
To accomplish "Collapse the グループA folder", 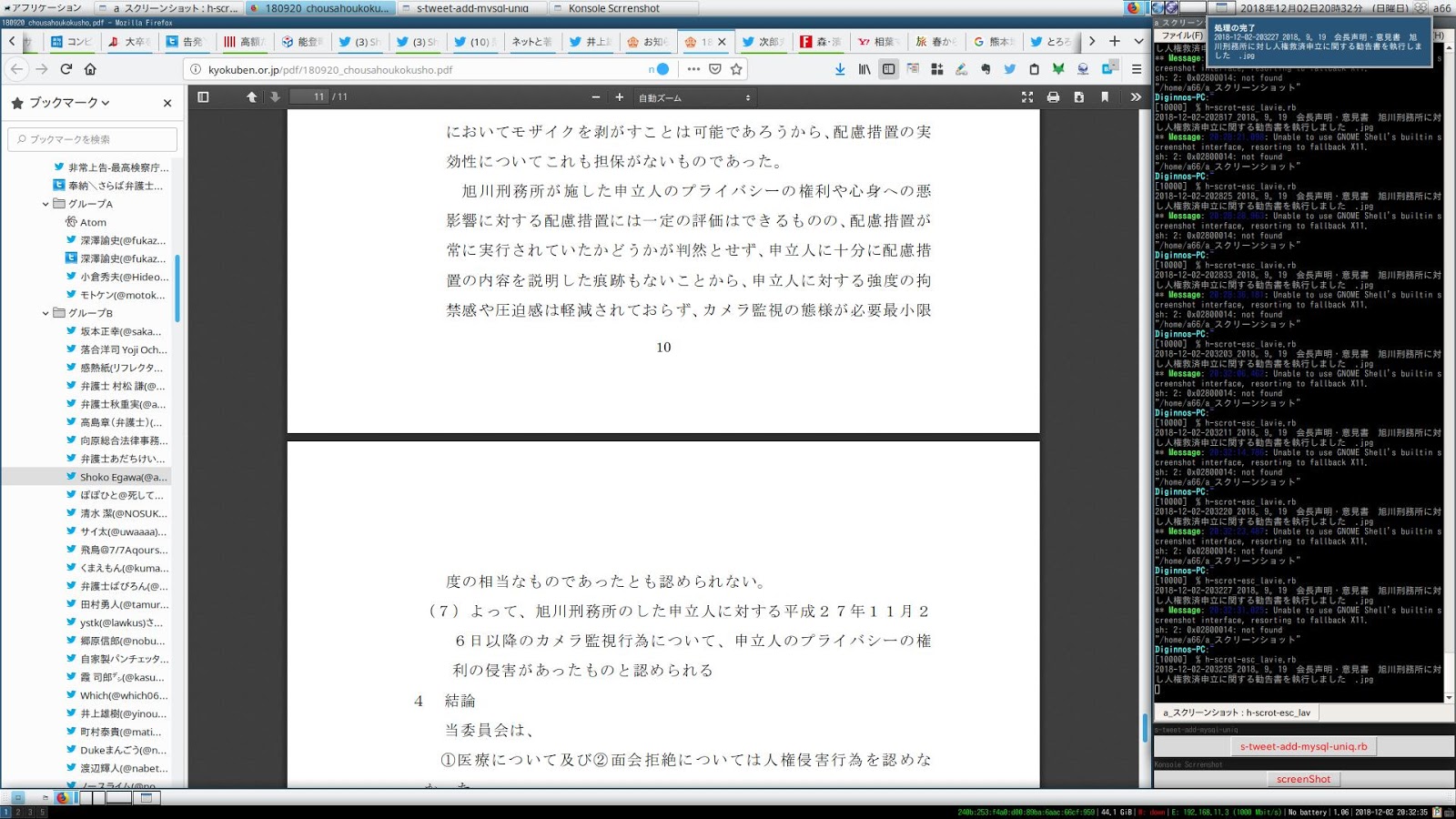I will [45, 204].
